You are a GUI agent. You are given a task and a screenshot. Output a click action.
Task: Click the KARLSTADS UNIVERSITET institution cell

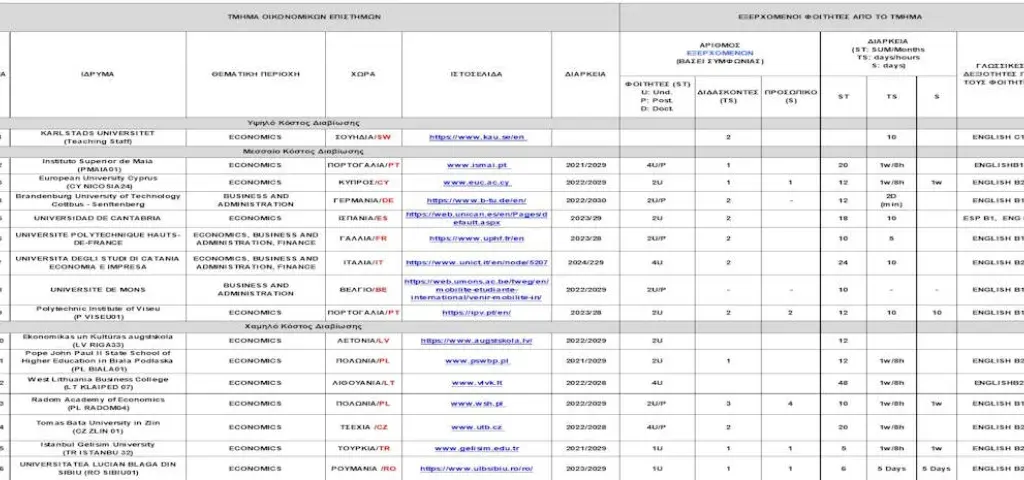[98, 137]
